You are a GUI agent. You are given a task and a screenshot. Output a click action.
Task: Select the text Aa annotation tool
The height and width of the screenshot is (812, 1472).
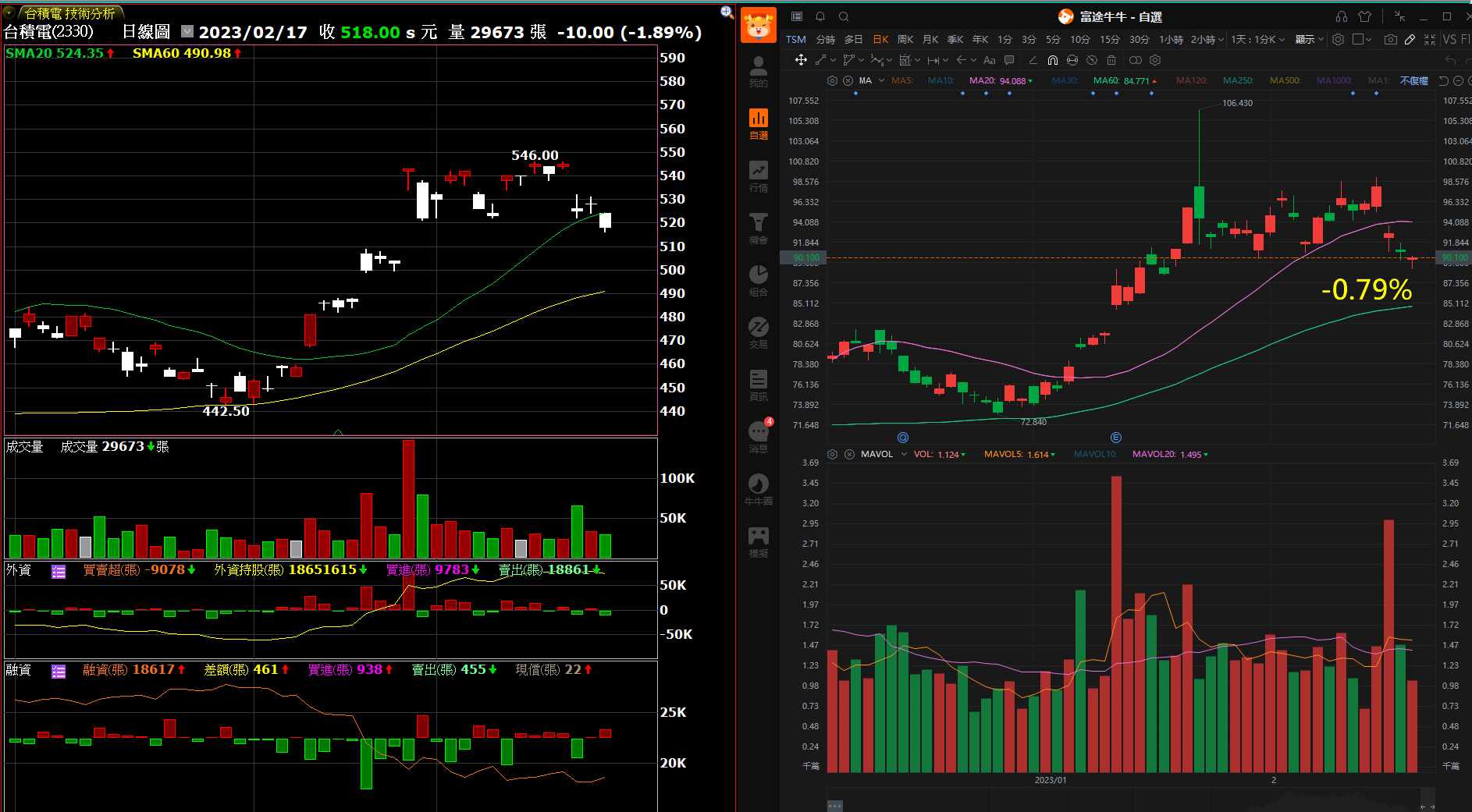[x=989, y=60]
